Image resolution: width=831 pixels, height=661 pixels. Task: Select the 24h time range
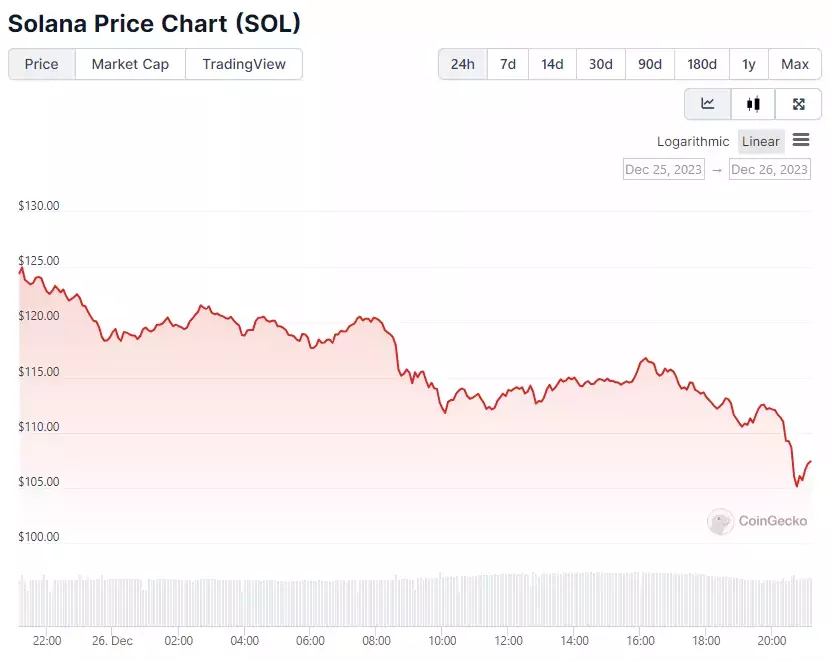[463, 64]
